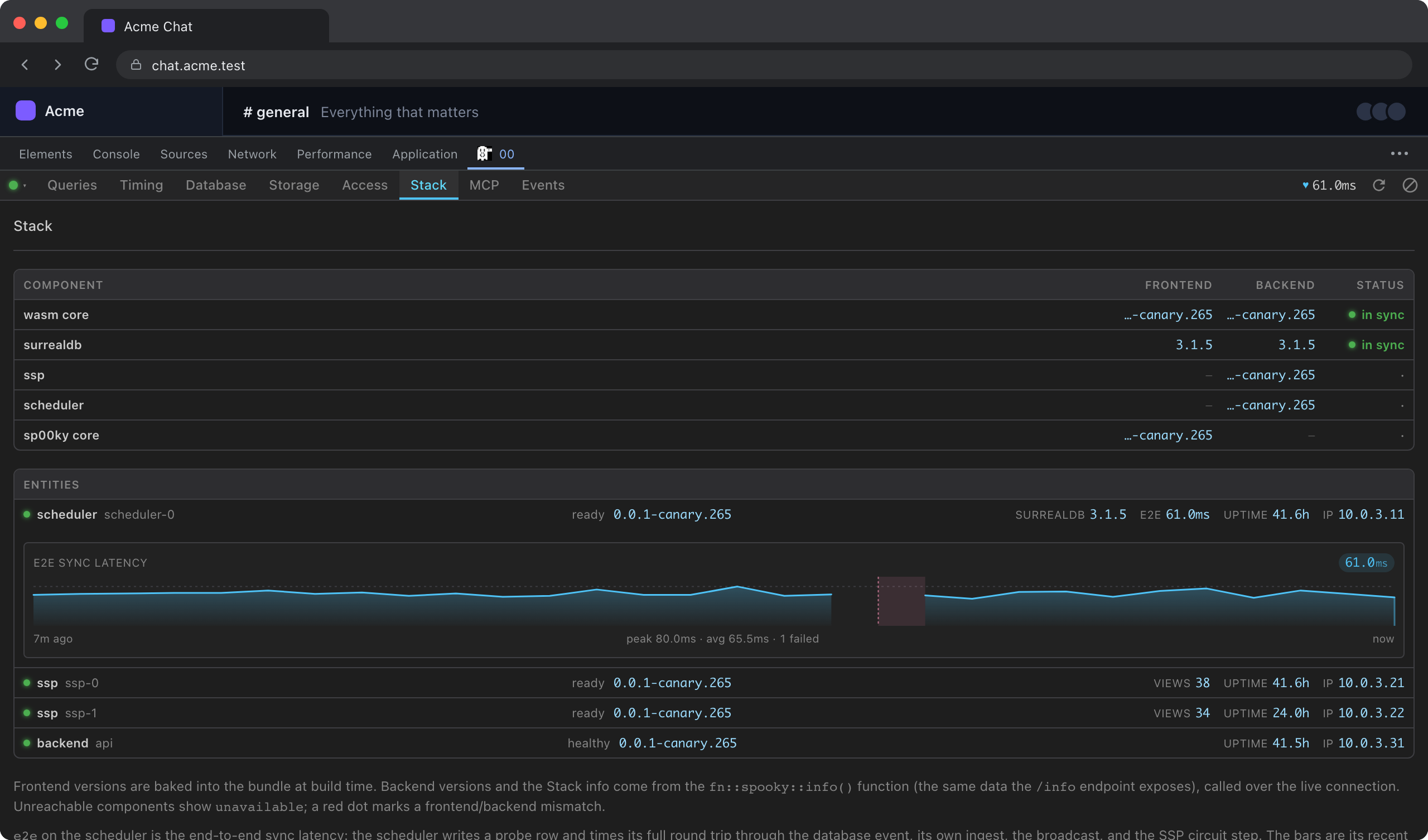Expand the green connection status dropdown
This screenshot has width=1428, height=840.
coord(17,185)
